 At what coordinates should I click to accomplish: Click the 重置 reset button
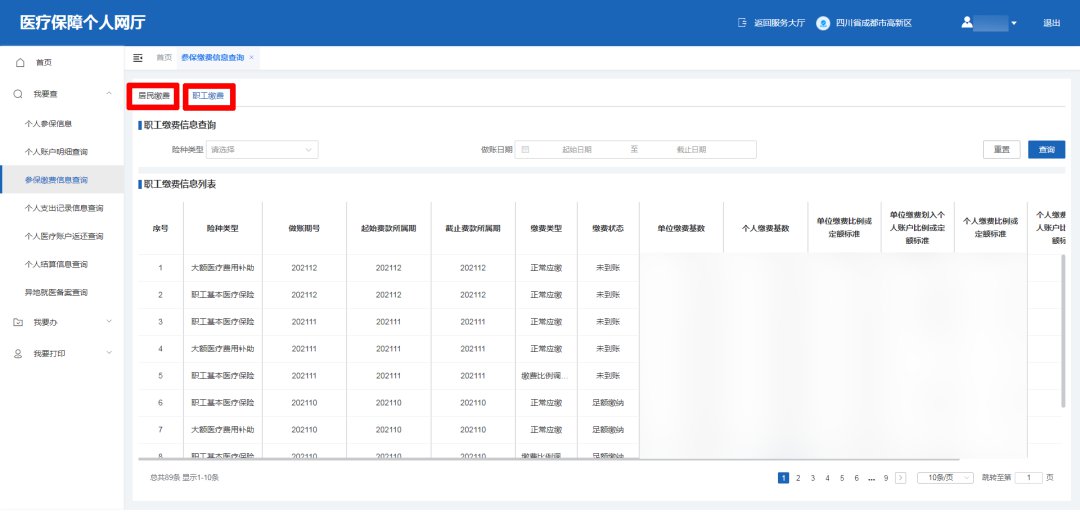tap(1001, 150)
